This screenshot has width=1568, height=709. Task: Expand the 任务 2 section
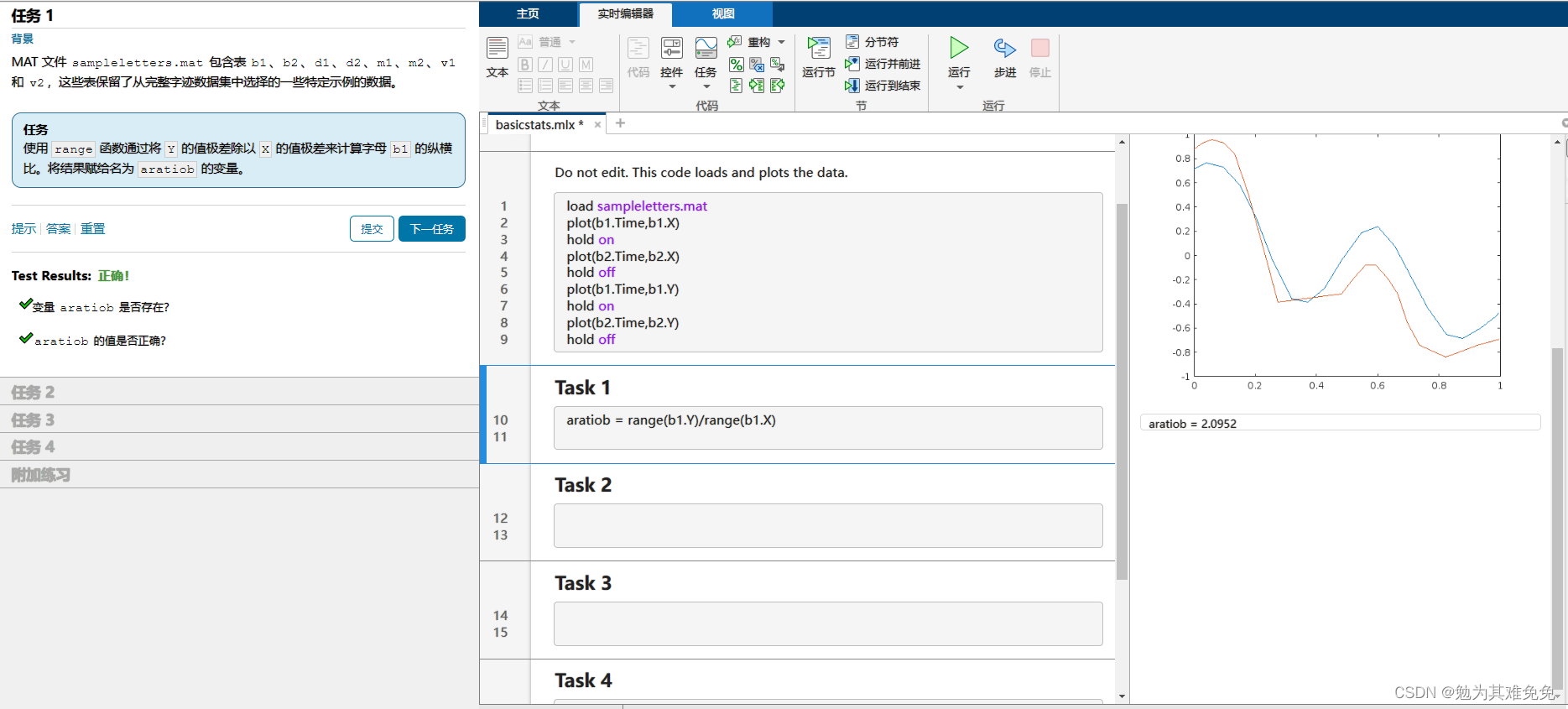pyautogui.click(x=239, y=392)
